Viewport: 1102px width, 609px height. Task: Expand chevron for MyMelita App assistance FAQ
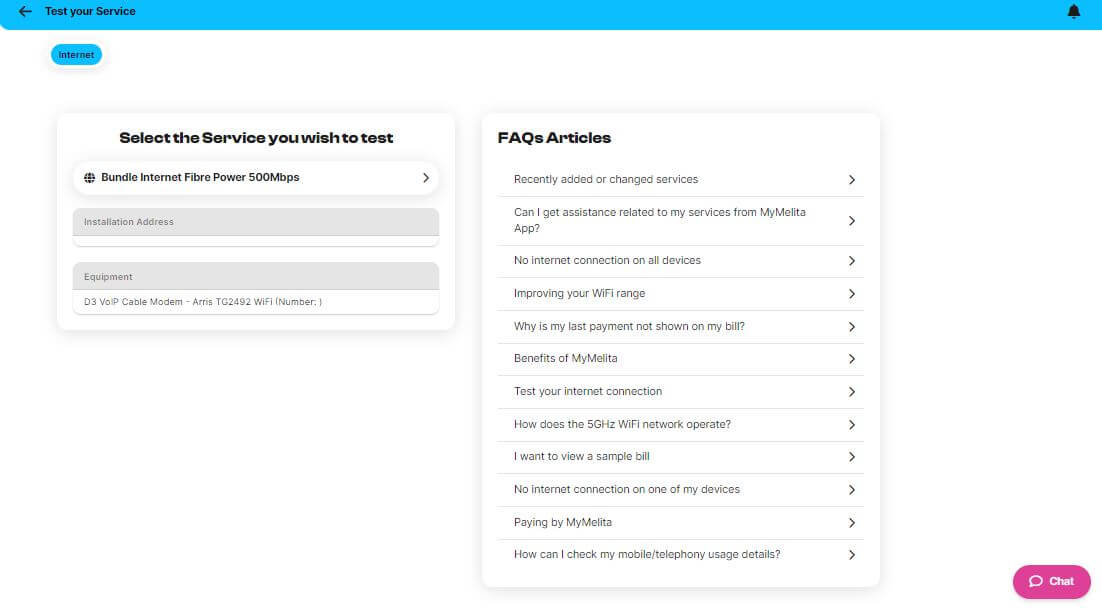tap(851, 221)
